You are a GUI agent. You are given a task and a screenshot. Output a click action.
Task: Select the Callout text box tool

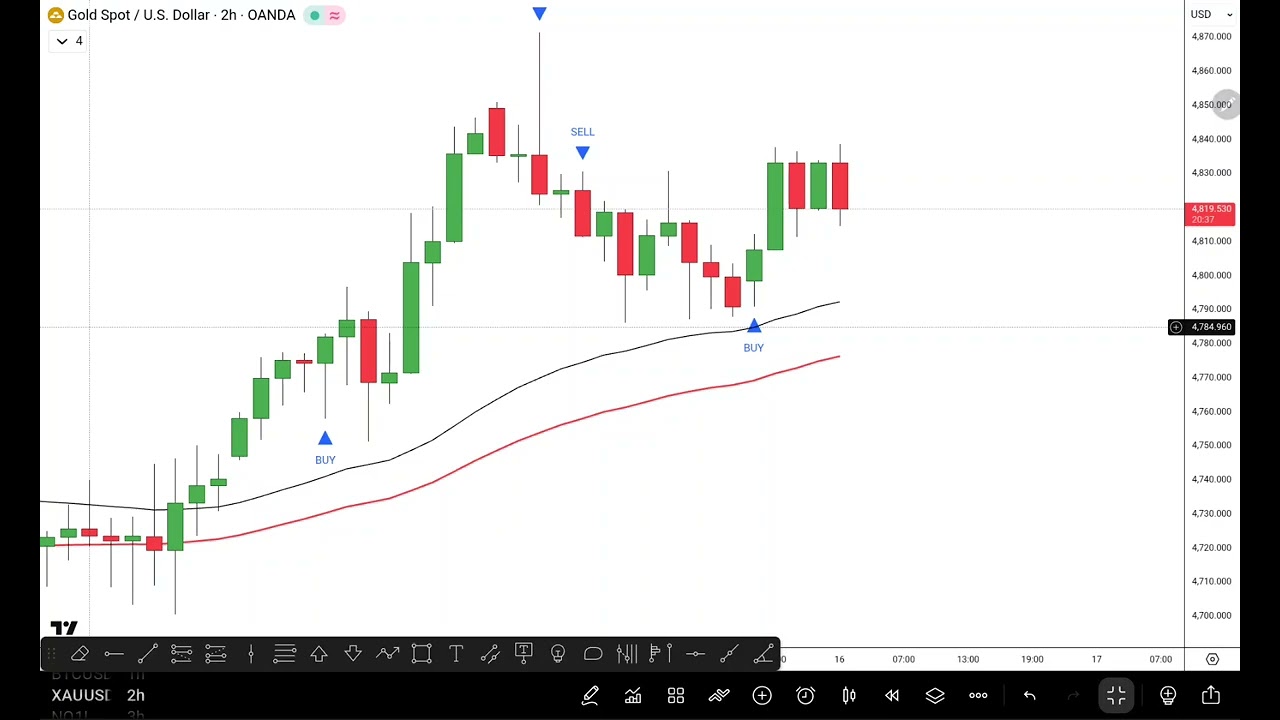524,654
